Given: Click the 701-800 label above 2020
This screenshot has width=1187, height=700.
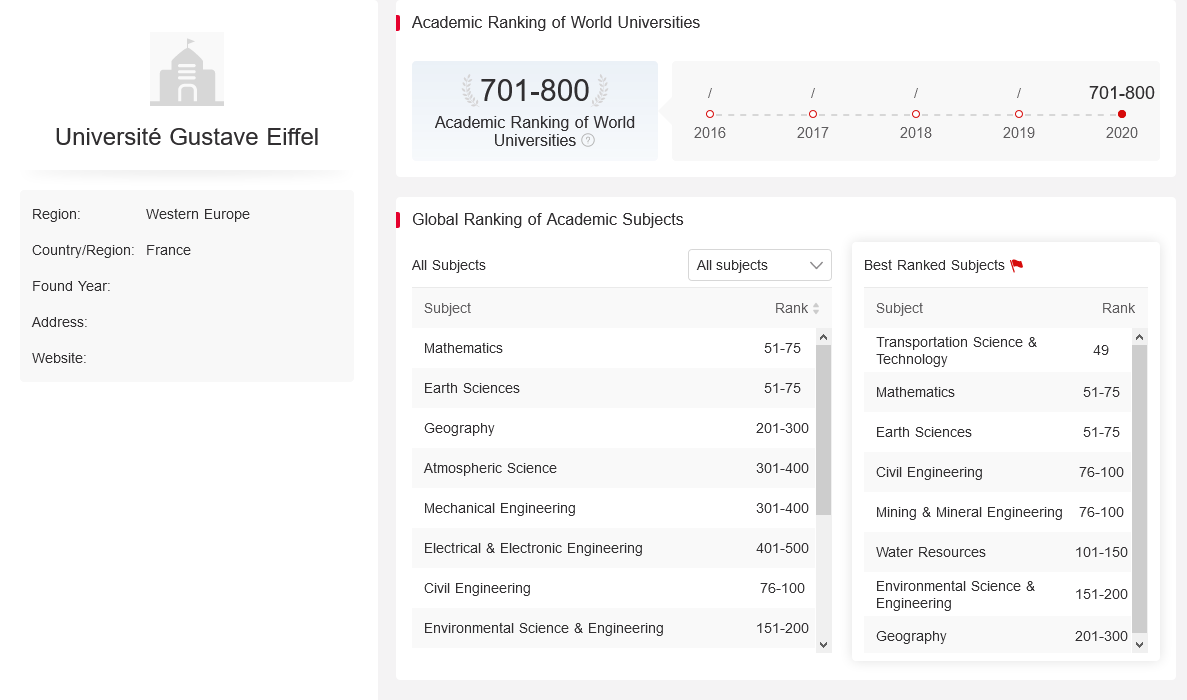Looking at the screenshot, I should (x=1121, y=93).
